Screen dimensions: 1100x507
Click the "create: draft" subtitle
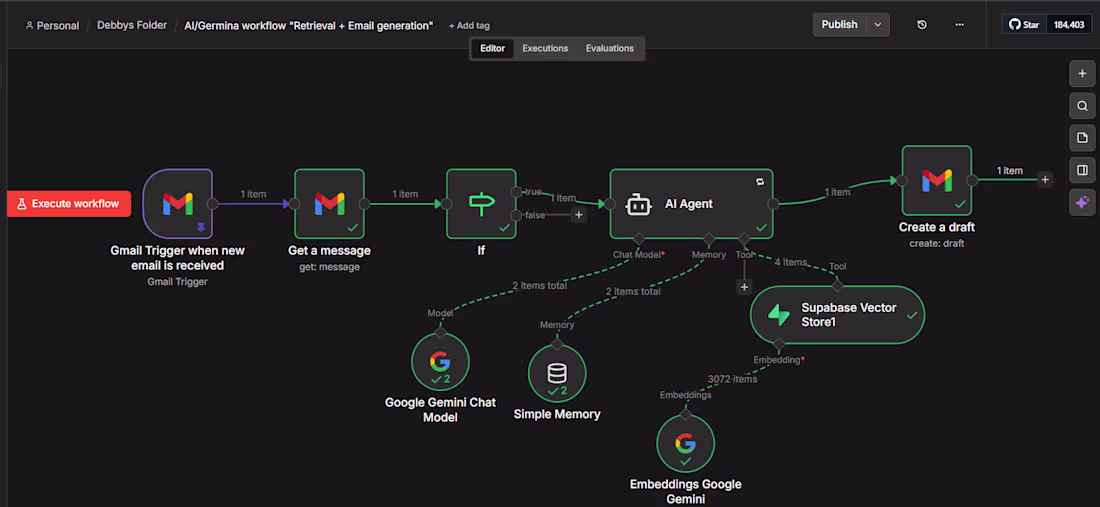click(x=937, y=243)
